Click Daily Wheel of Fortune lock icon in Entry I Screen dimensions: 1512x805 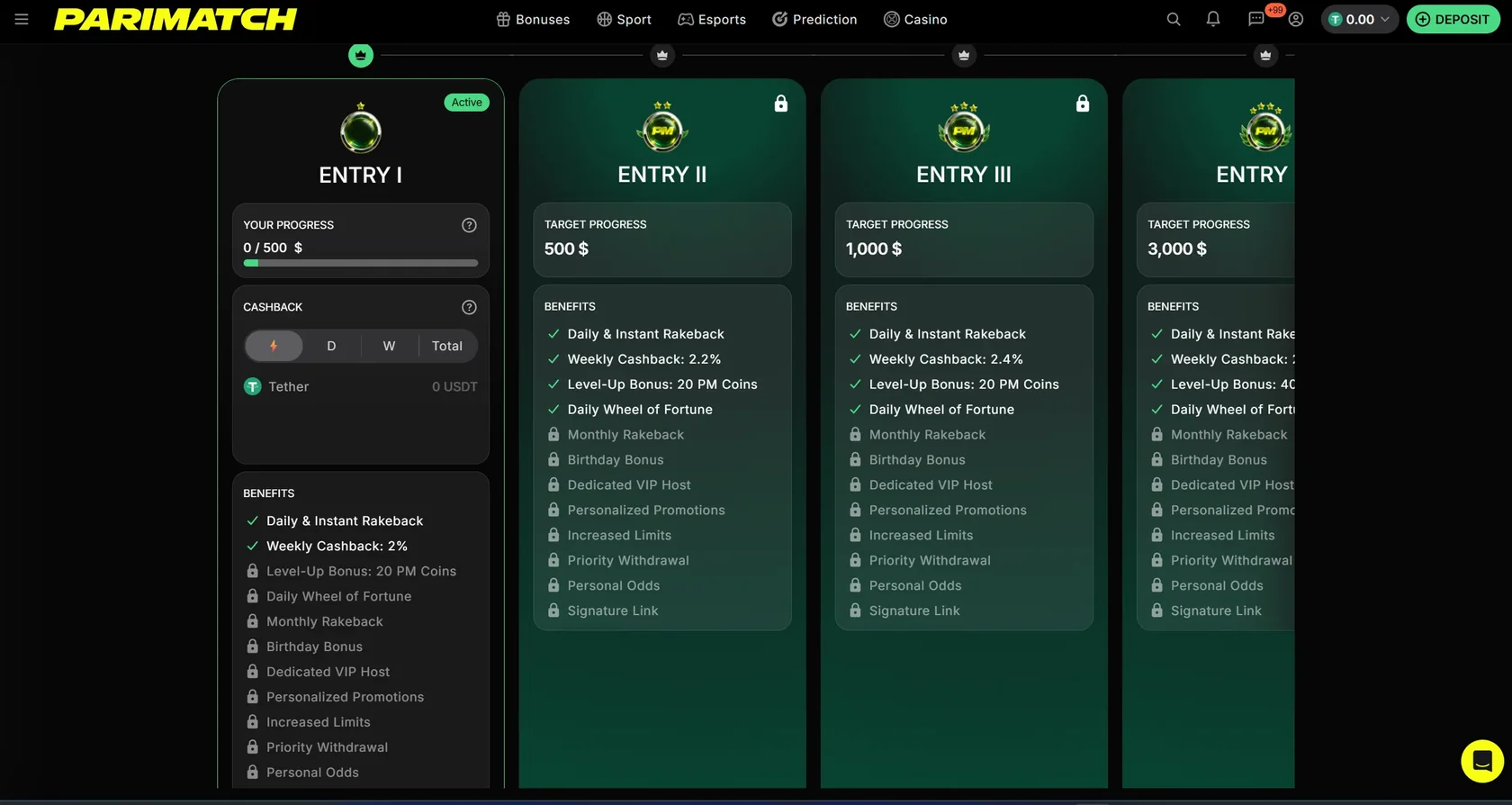tap(253, 596)
